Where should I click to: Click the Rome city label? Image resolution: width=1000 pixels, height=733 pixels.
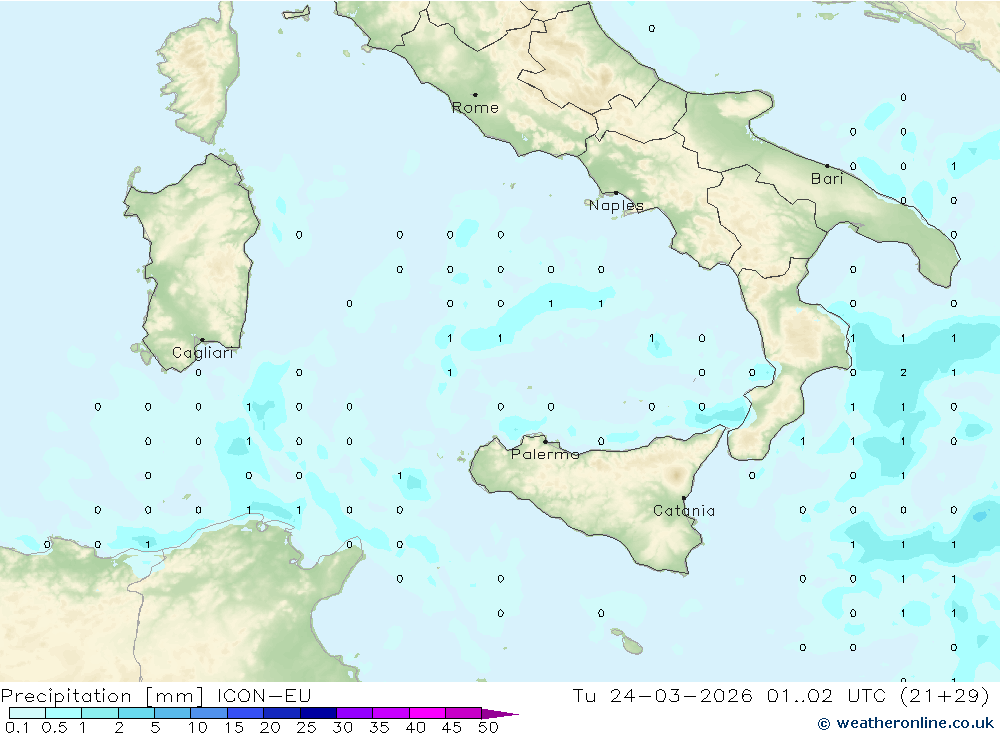(x=475, y=108)
